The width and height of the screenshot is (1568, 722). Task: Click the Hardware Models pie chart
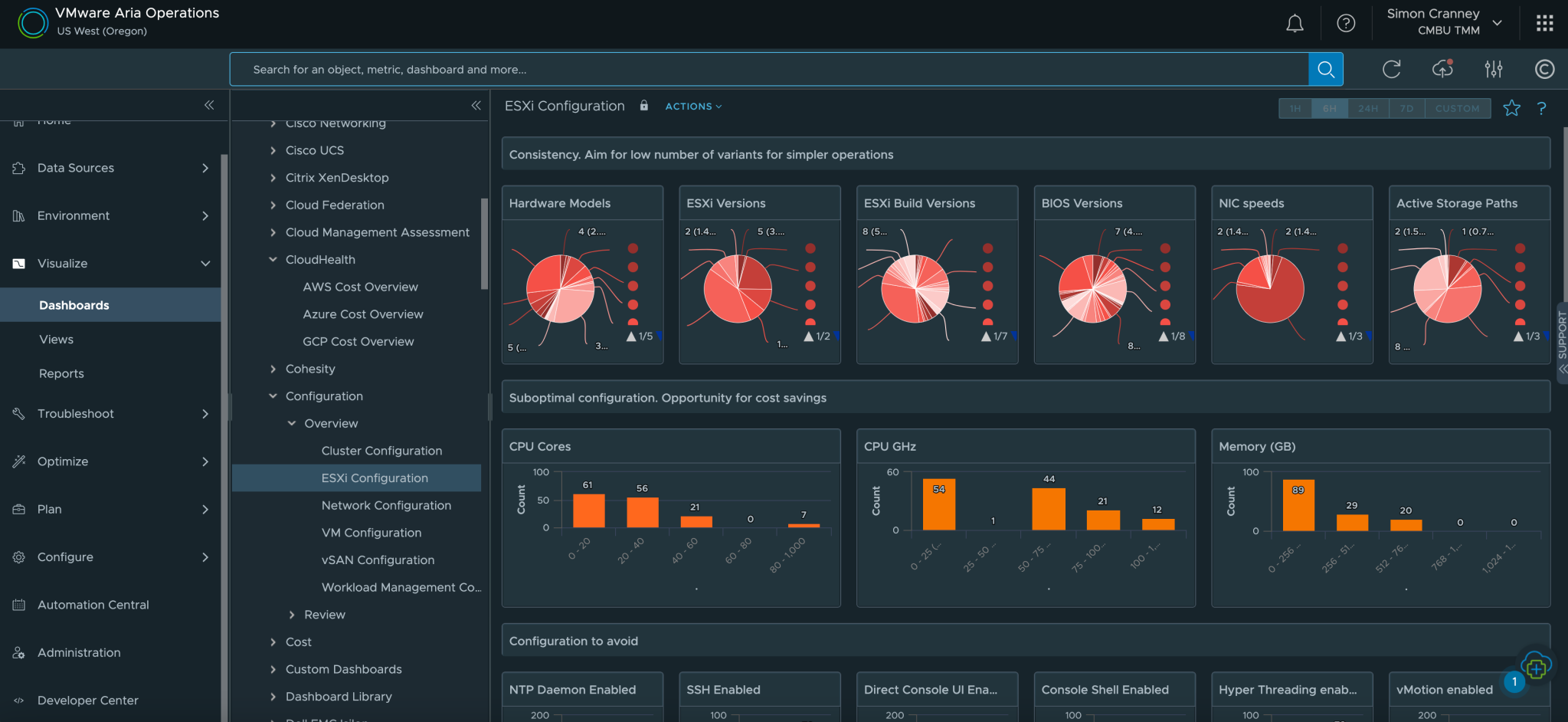coord(560,288)
